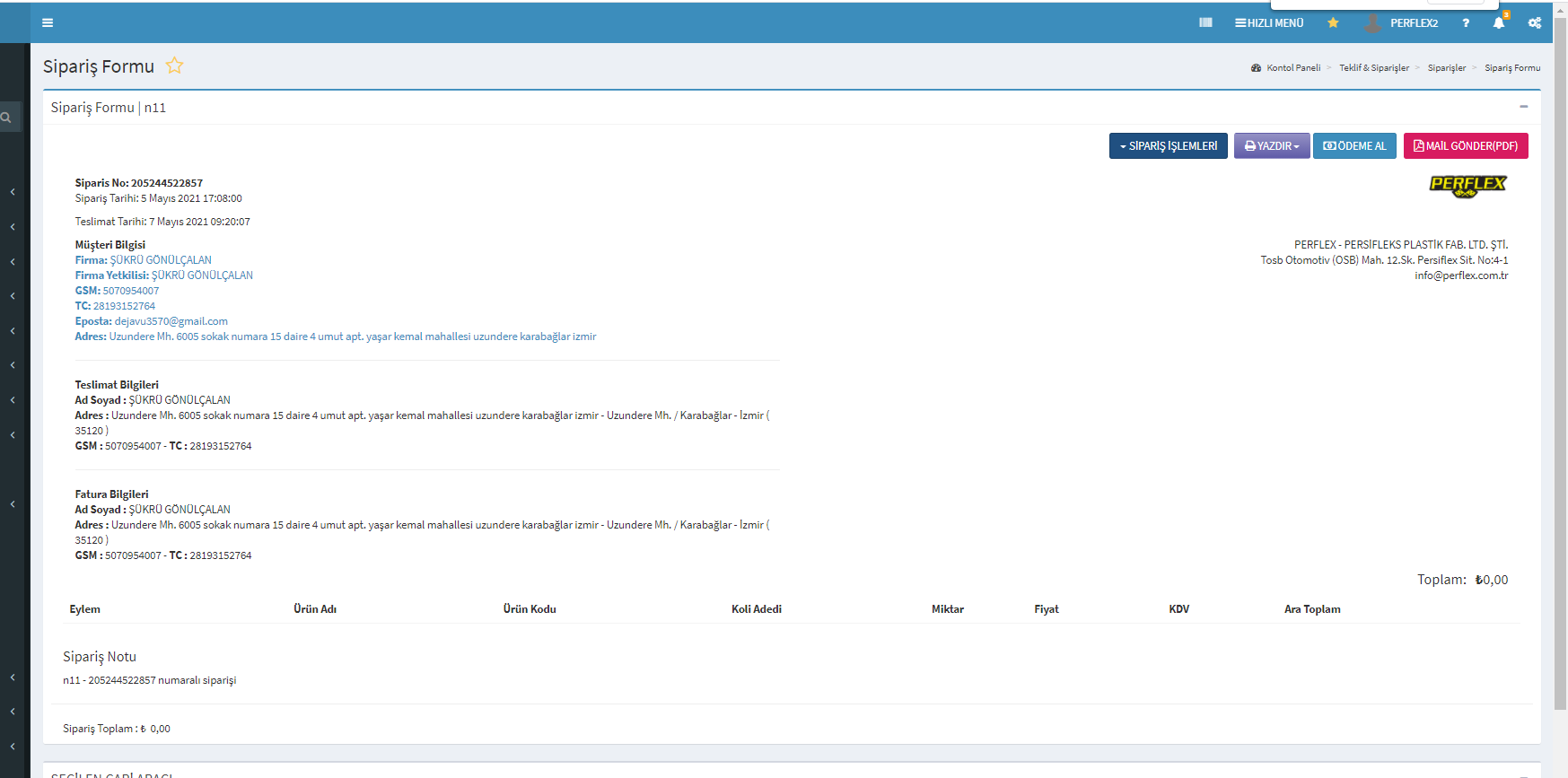Open settings gears icon
The width and height of the screenshot is (1568, 778).
pyautogui.click(x=1535, y=22)
